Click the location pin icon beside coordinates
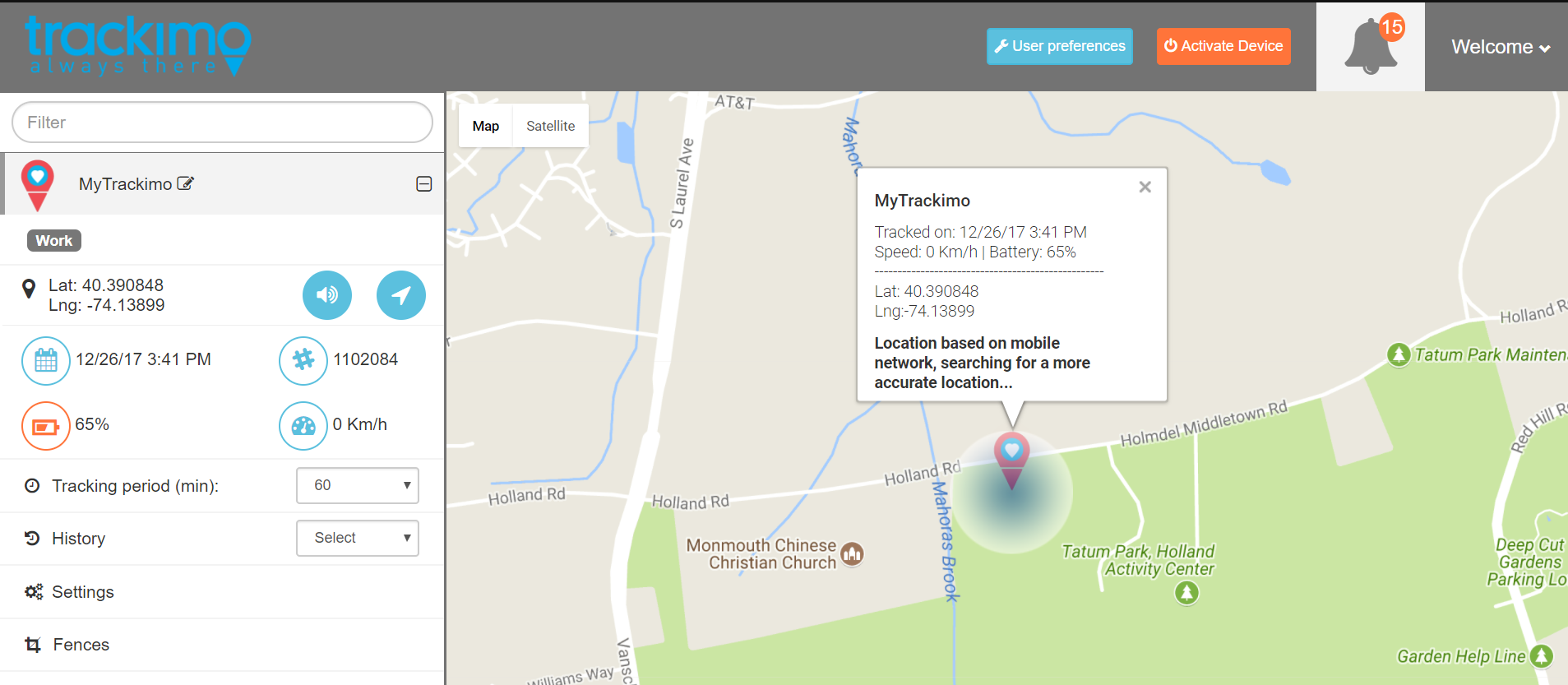 (29, 289)
